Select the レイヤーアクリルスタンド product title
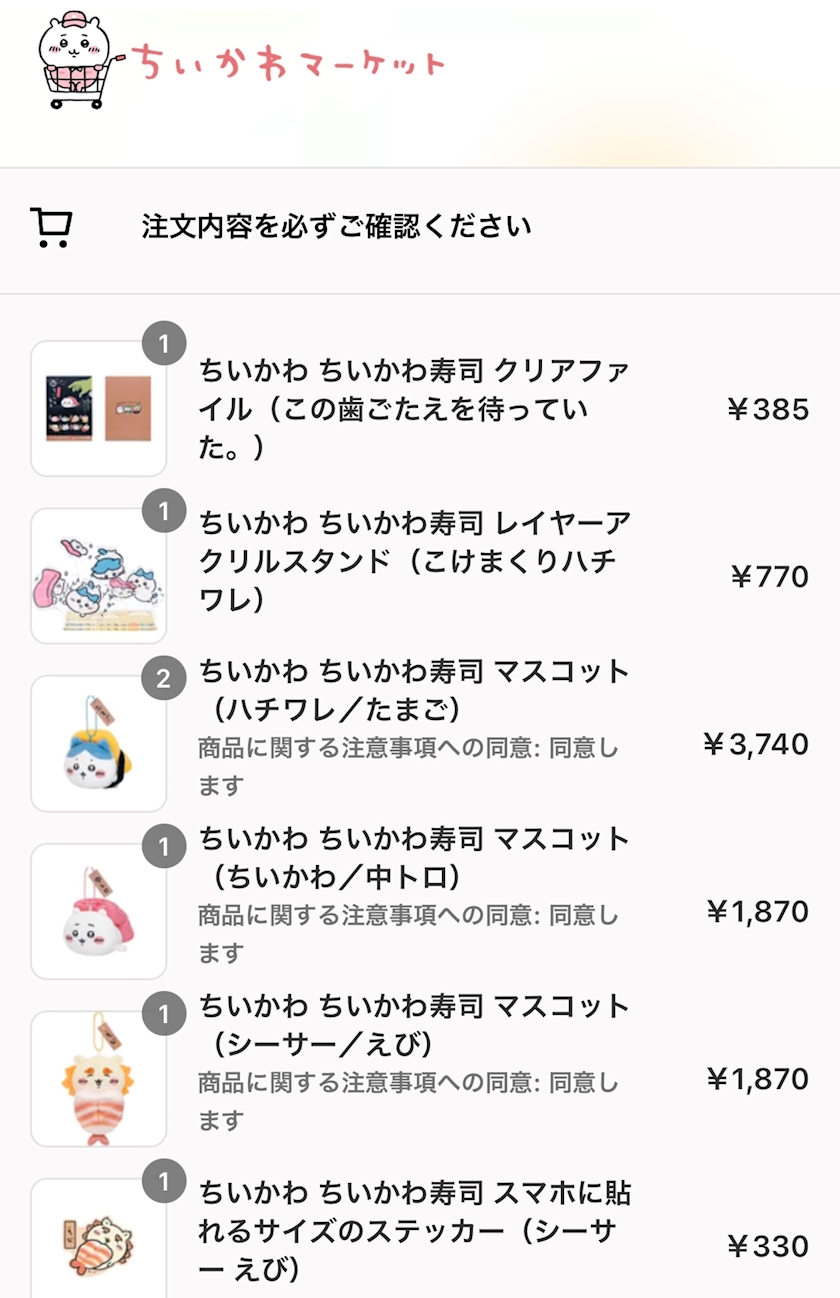Viewport: 840px width, 1298px height. point(413,561)
